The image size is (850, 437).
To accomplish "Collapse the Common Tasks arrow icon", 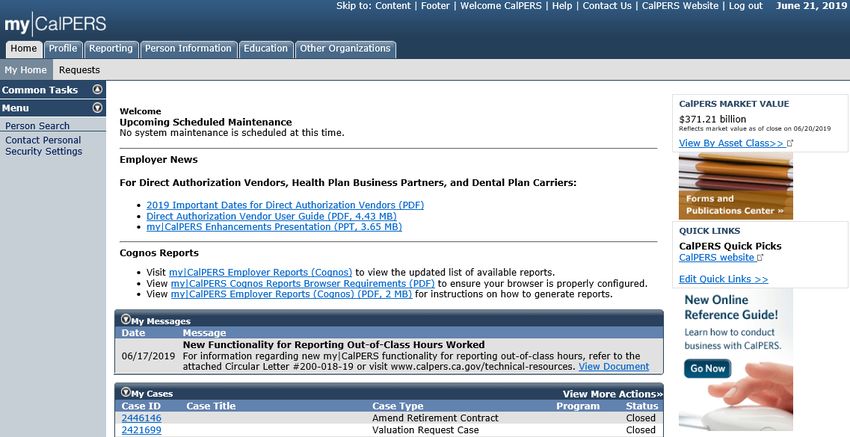I will click(x=98, y=89).
